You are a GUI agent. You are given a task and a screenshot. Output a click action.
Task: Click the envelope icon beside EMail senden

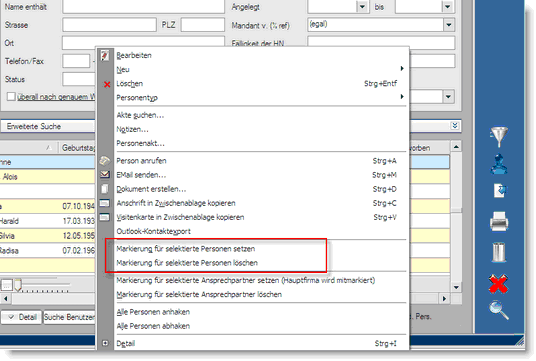coord(105,174)
